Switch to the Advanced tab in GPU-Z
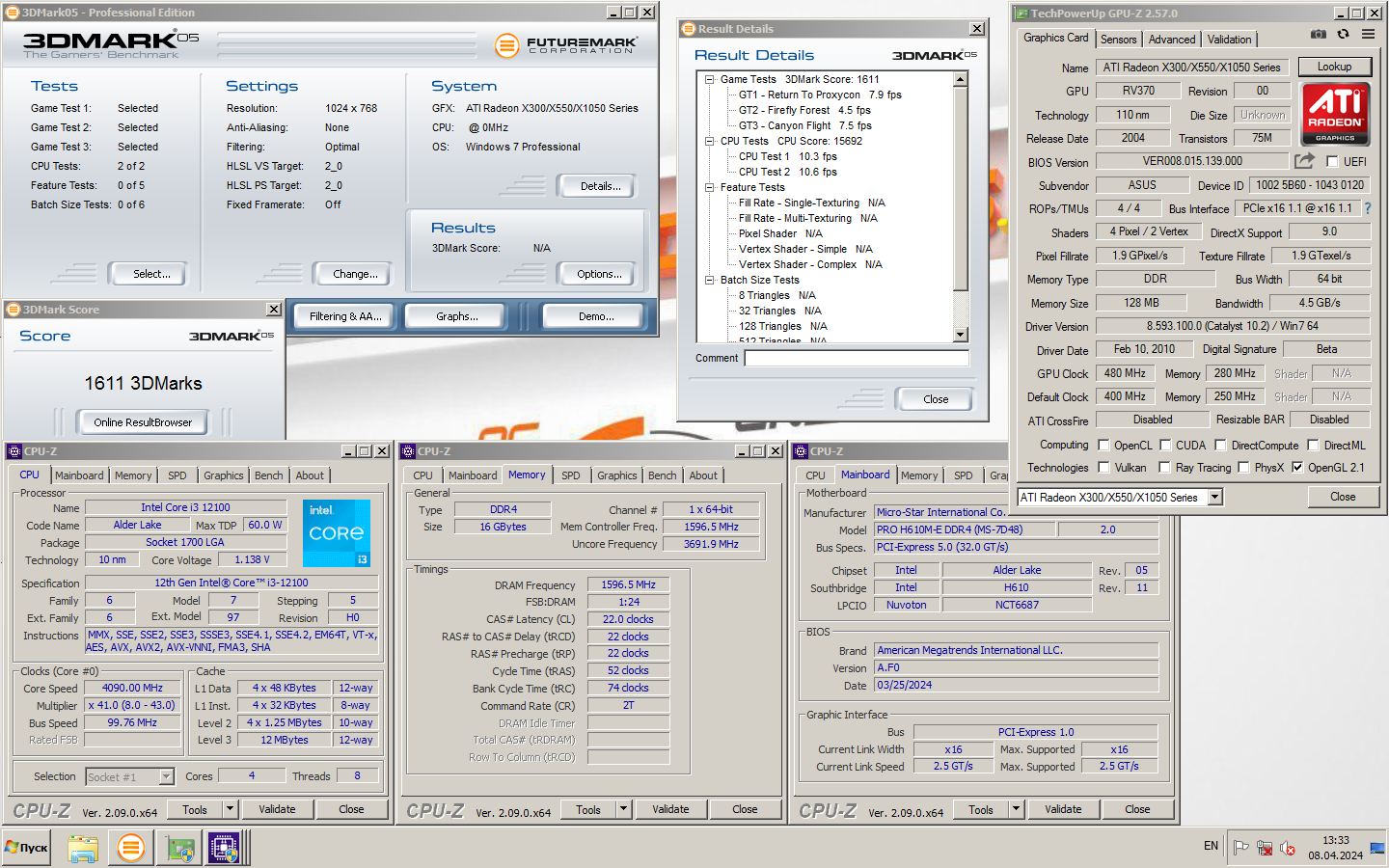 coord(1172,40)
